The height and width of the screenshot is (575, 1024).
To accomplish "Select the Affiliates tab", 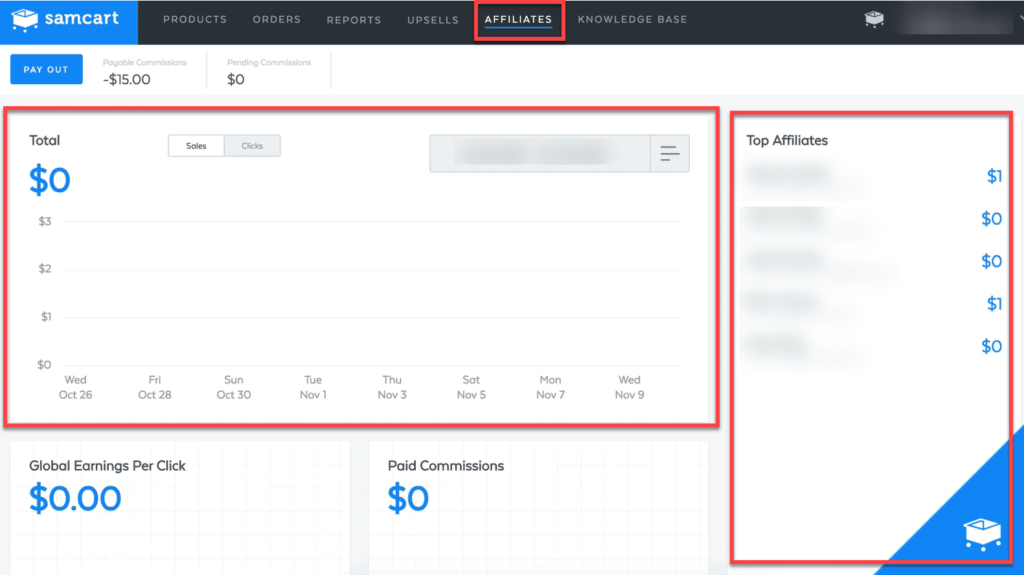I will (x=518, y=20).
